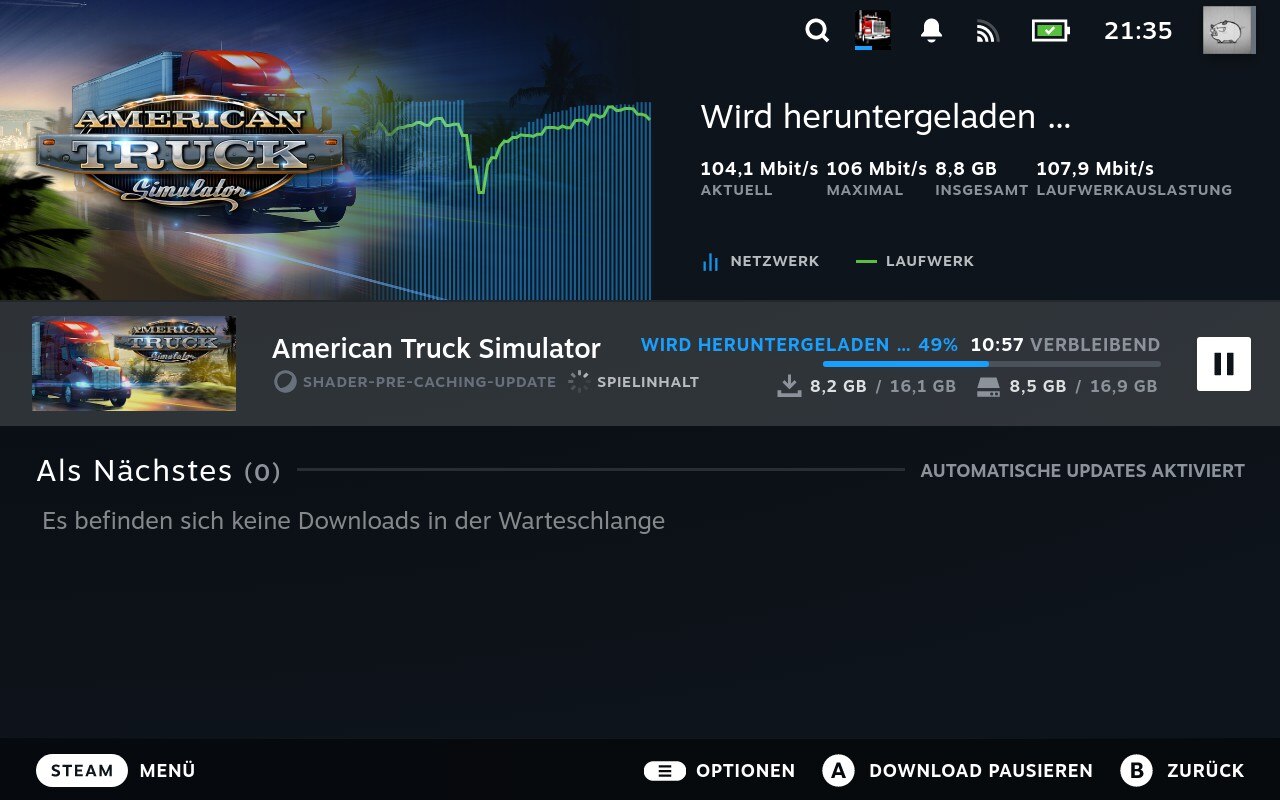
Task: Open the Steam menu bottom left
Action: point(81,770)
